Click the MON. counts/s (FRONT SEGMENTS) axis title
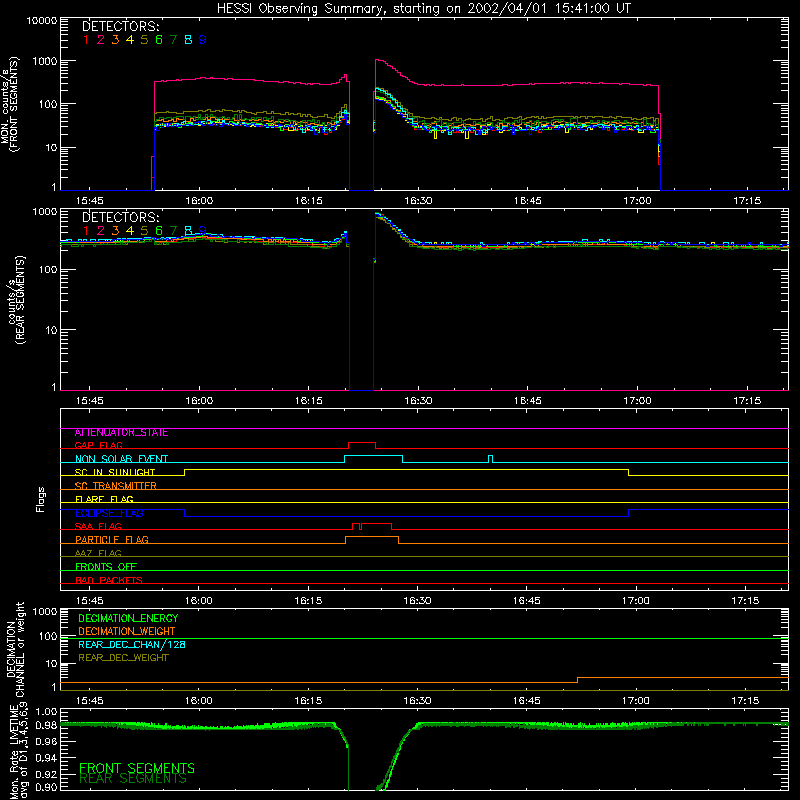This screenshot has height=800, width=800. point(9,105)
